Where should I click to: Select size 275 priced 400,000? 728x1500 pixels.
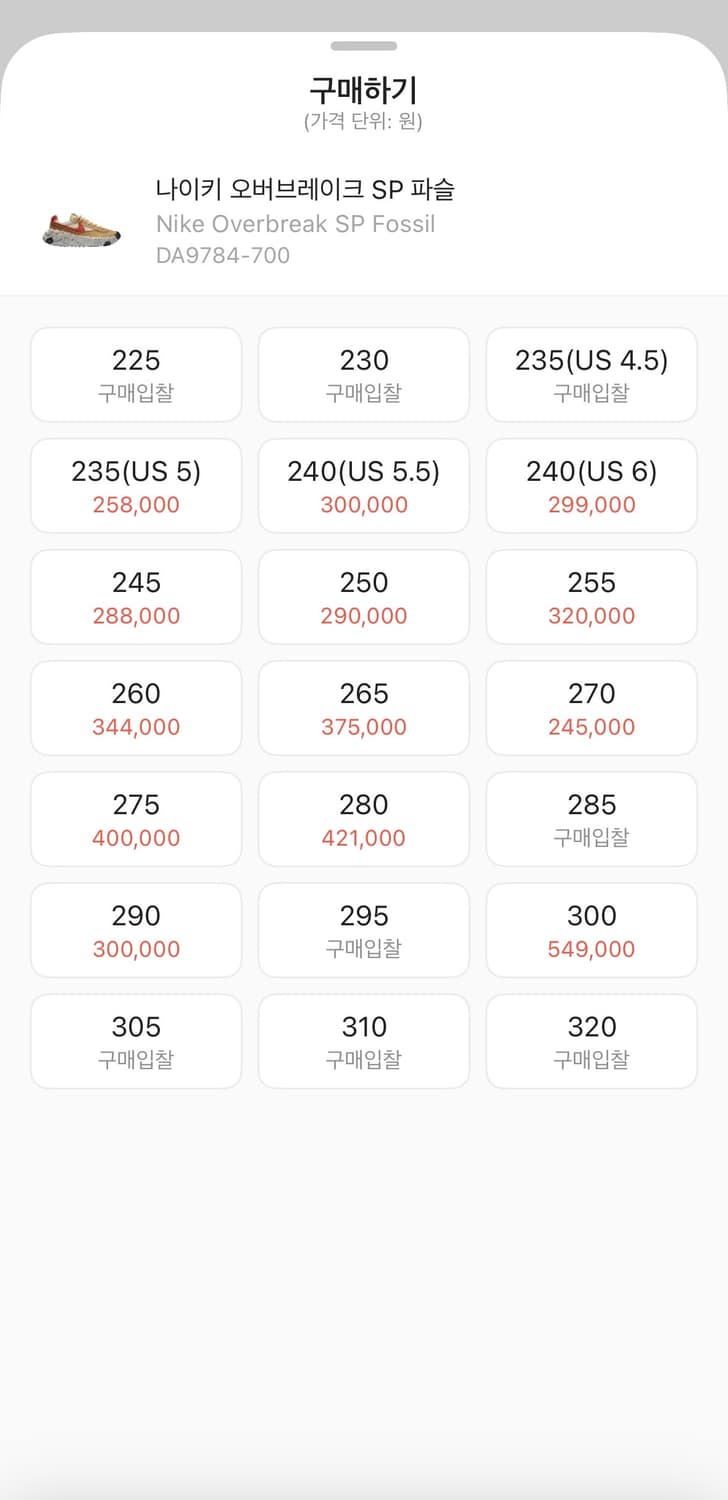pos(136,819)
